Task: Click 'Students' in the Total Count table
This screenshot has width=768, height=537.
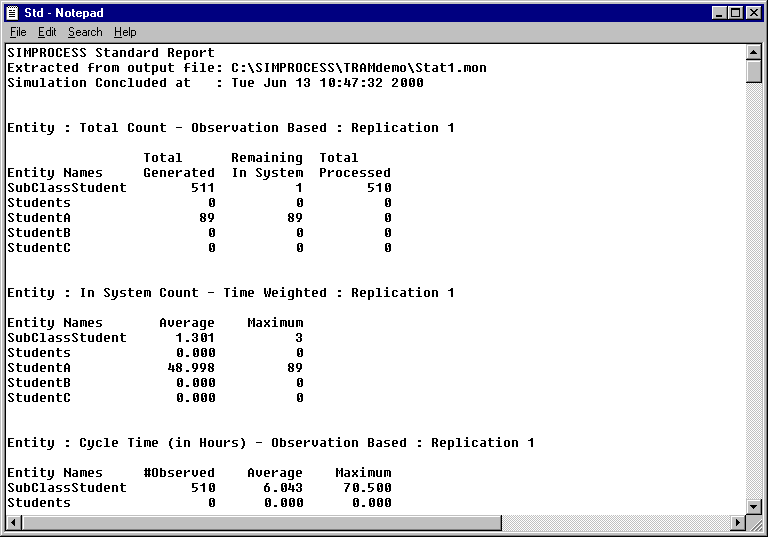Action: [39, 203]
